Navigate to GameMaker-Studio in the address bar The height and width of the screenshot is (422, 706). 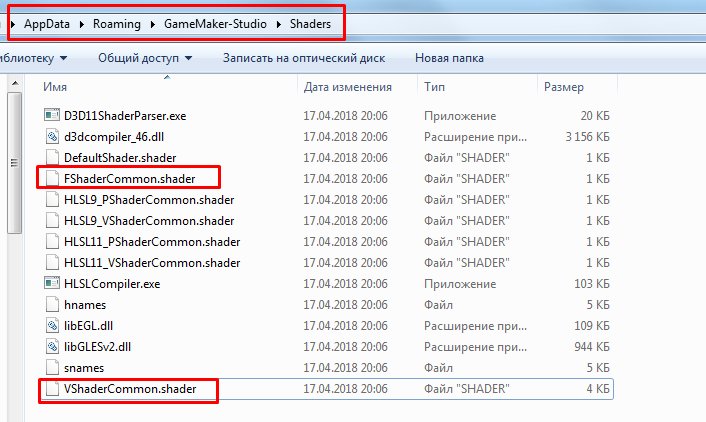point(215,24)
